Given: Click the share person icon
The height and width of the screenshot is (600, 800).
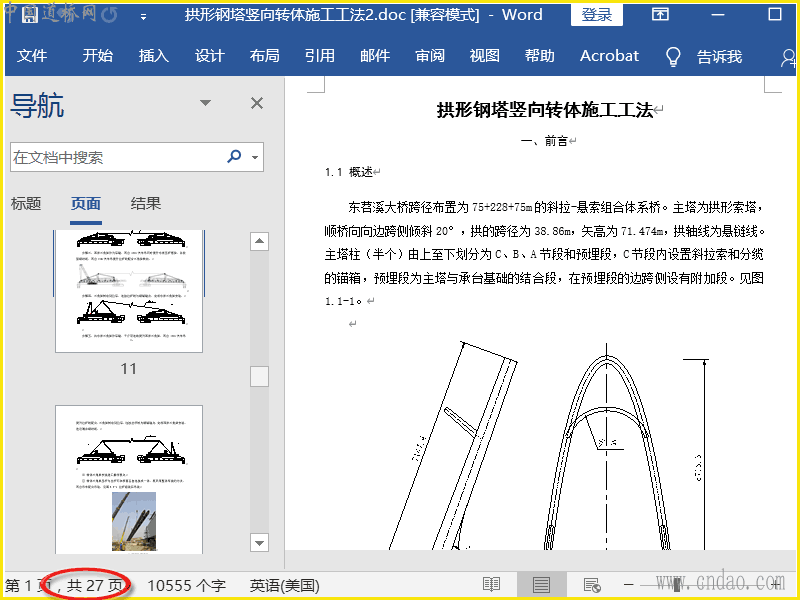Looking at the screenshot, I should (788, 57).
